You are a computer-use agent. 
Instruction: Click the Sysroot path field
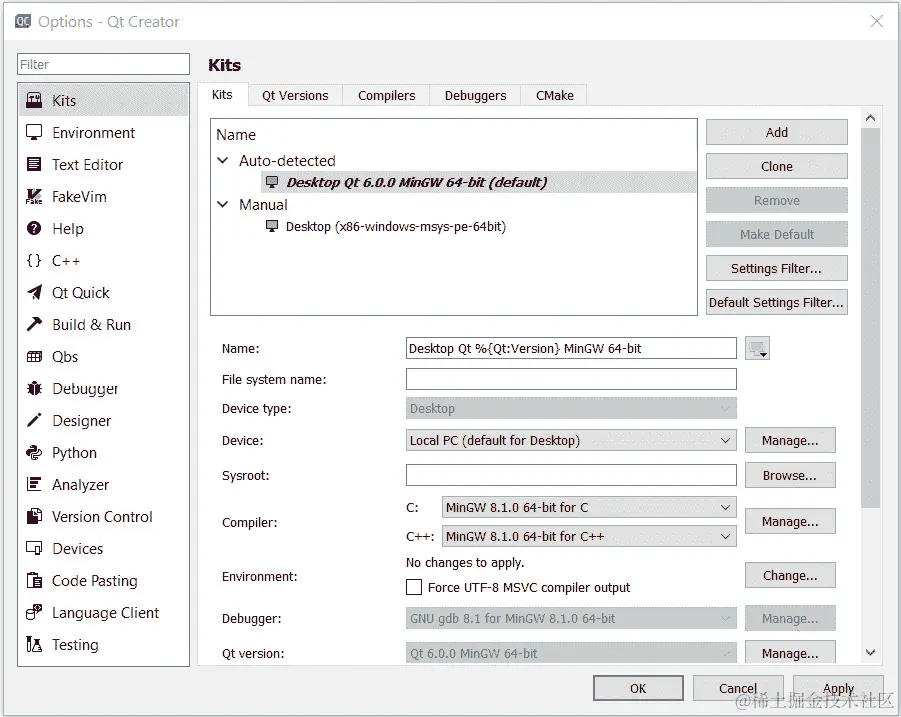point(571,475)
